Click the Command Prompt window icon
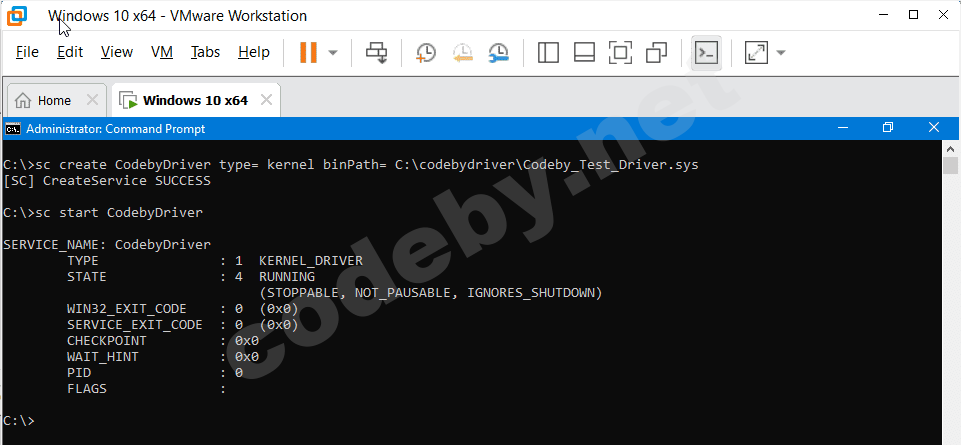 (x=13, y=129)
